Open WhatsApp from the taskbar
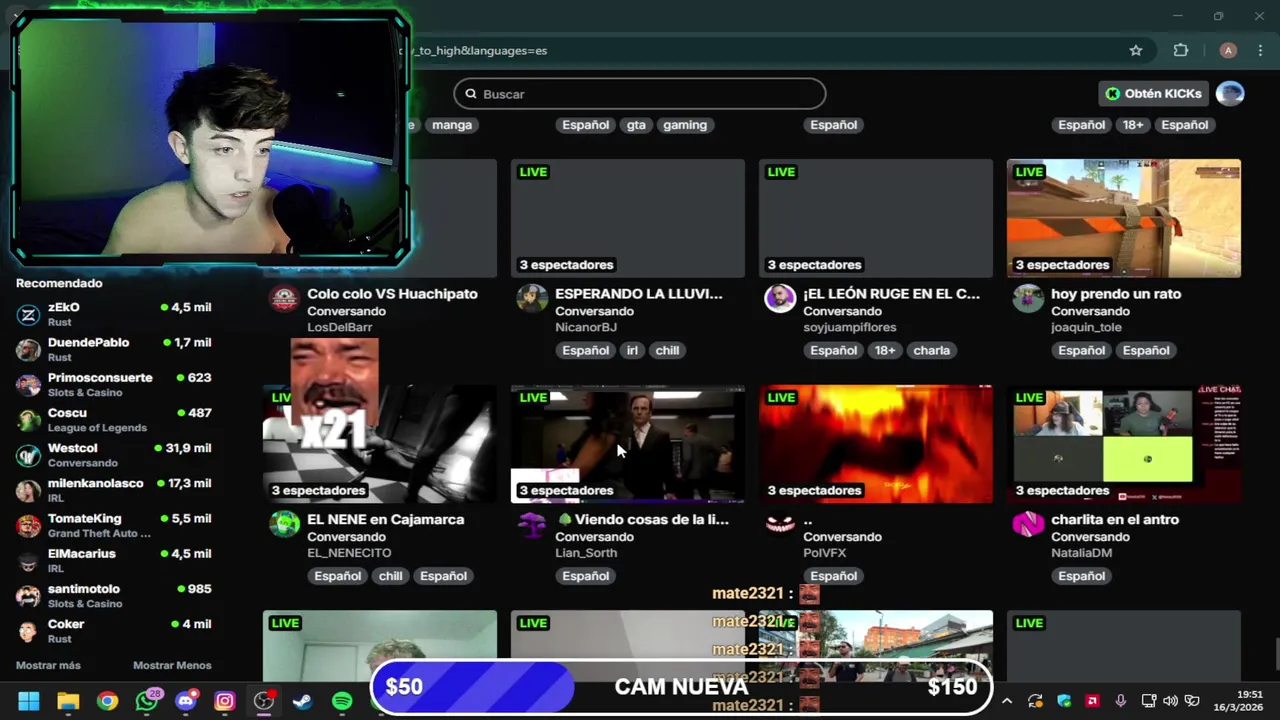This screenshot has height=720, width=1280. click(x=147, y=701)
